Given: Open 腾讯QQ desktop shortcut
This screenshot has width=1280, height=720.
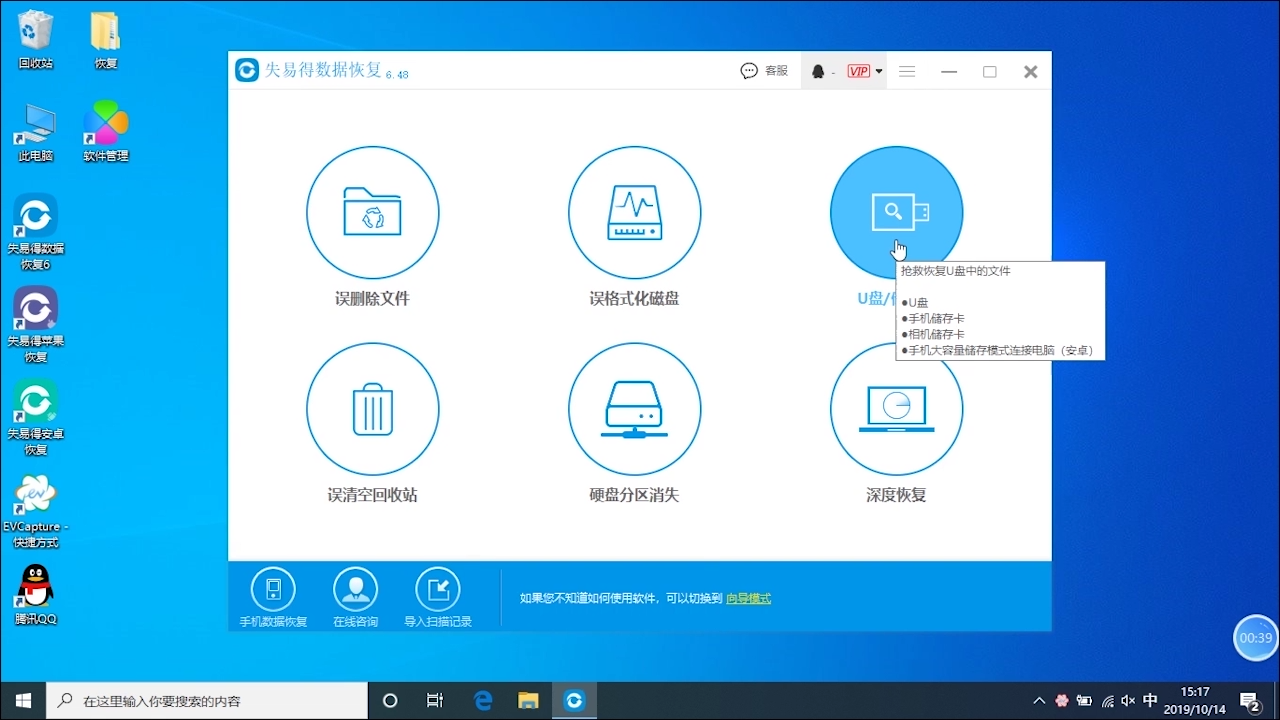Looking at the screenshot, I should click(35, 595).
